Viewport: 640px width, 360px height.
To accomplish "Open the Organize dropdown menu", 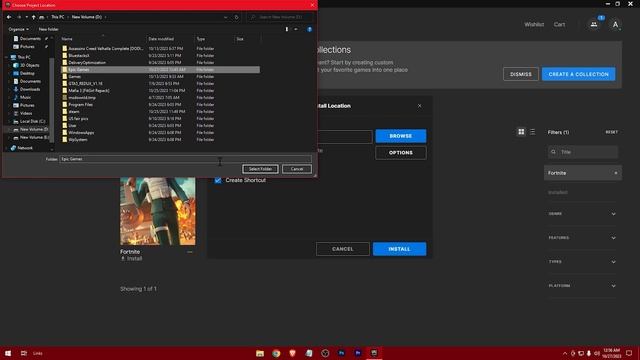I will pyautogui.click(x=18, y=29).
